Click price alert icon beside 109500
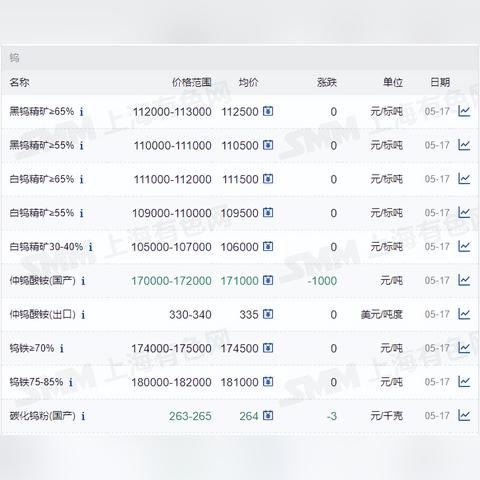 [x=268, y=213]
